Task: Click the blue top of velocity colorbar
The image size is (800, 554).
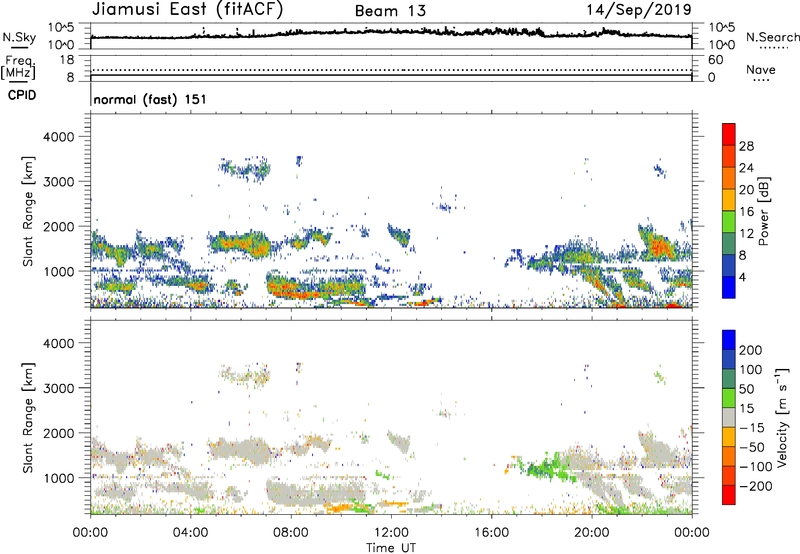Action: pyautogui.click(x=729, y=340)
